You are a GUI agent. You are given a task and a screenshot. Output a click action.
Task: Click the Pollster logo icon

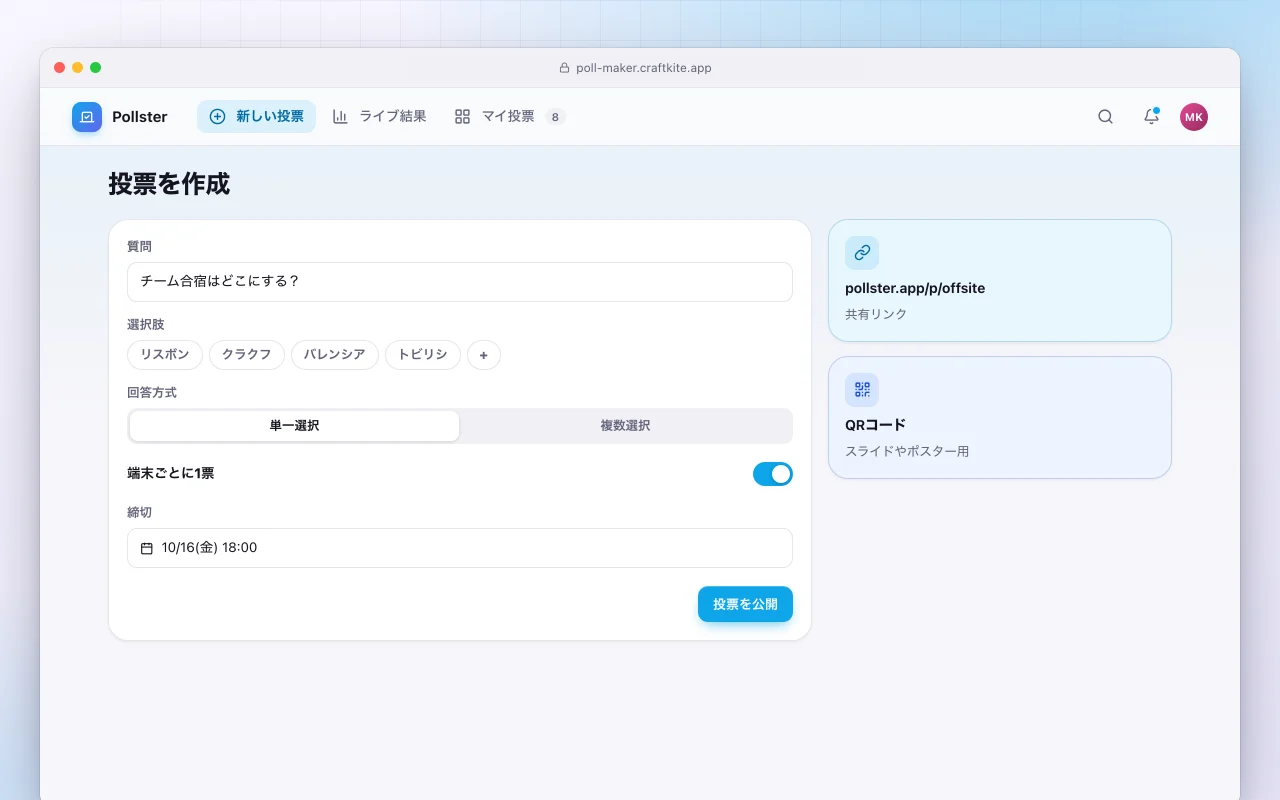(x=87, y=117)
